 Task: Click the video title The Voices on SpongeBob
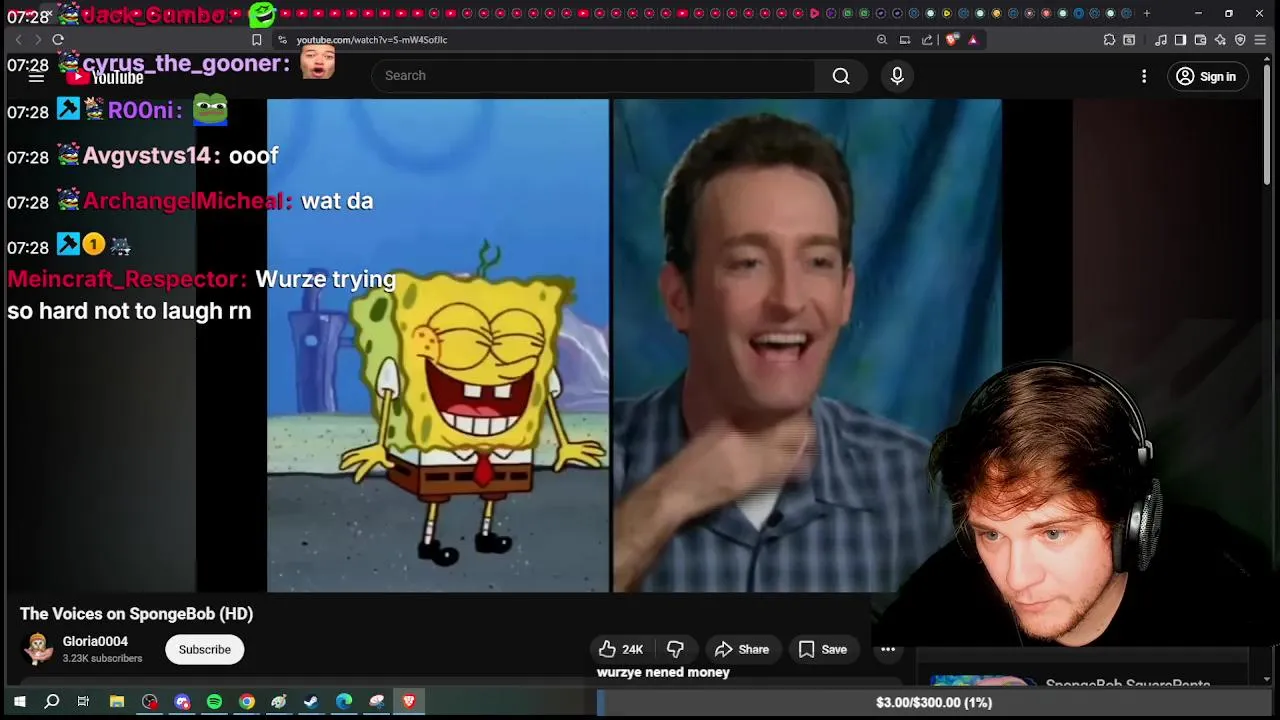136,614
